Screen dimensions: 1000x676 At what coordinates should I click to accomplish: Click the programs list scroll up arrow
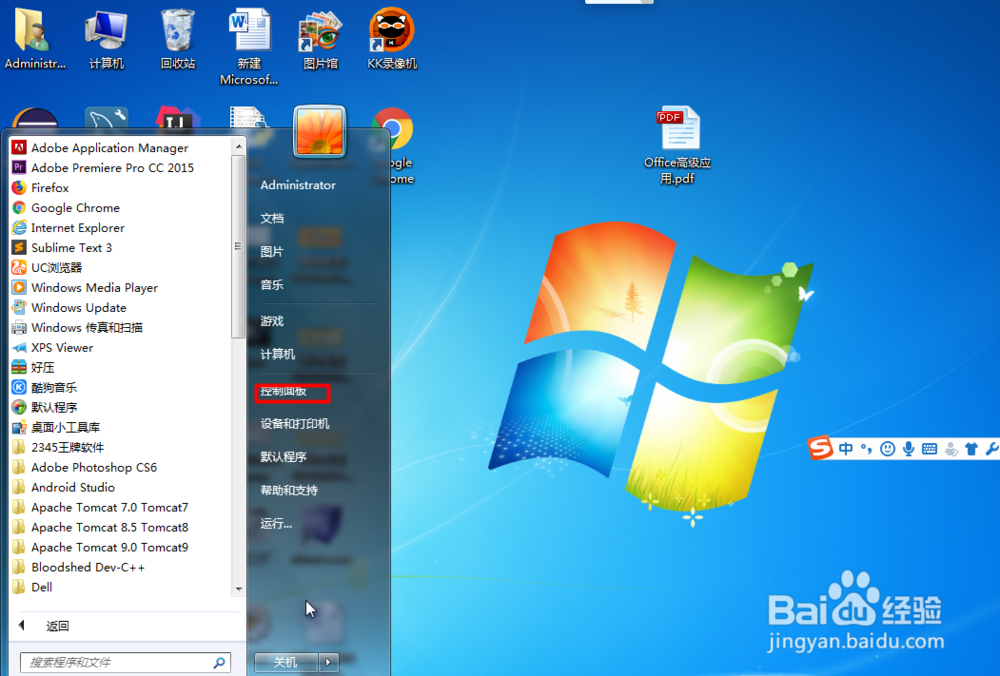point(239,147)
